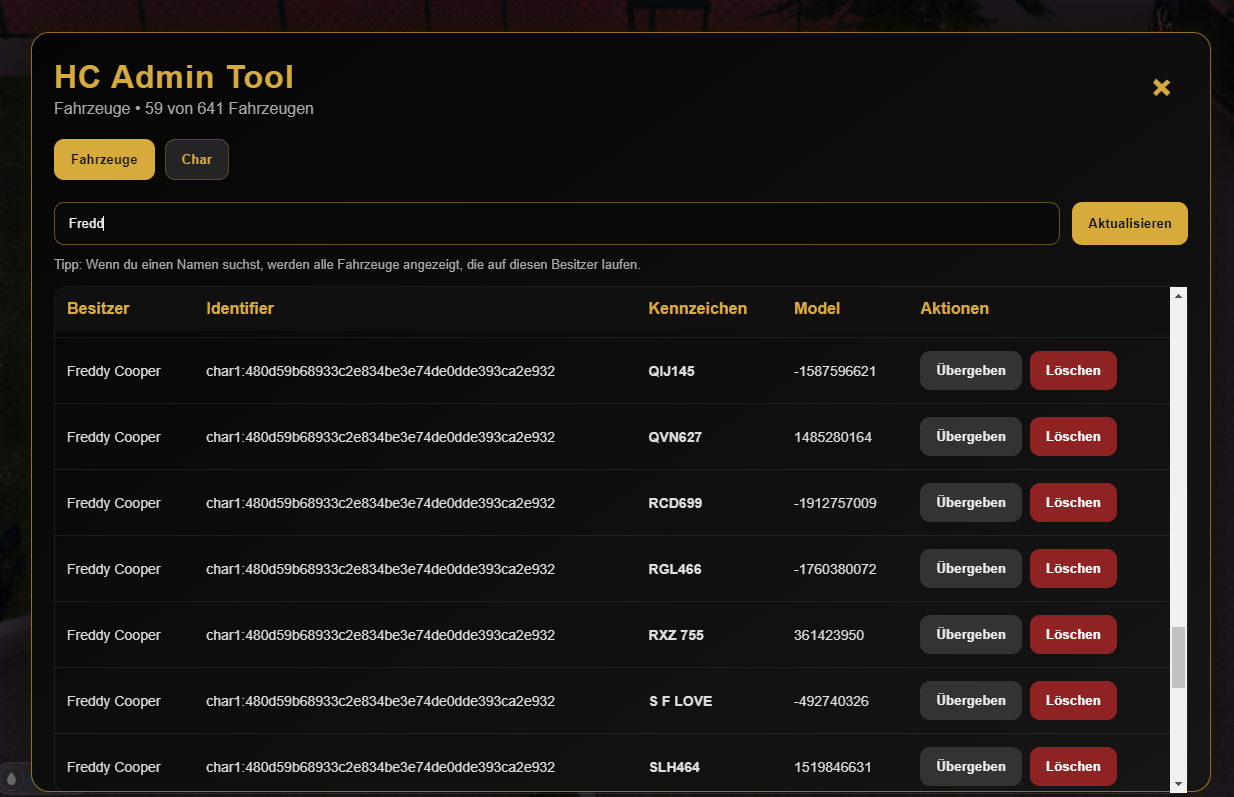Click model value -1760380072
The height and width of the screenshot is (797, 1234).
pyautogui.click(x=835, y=569)
